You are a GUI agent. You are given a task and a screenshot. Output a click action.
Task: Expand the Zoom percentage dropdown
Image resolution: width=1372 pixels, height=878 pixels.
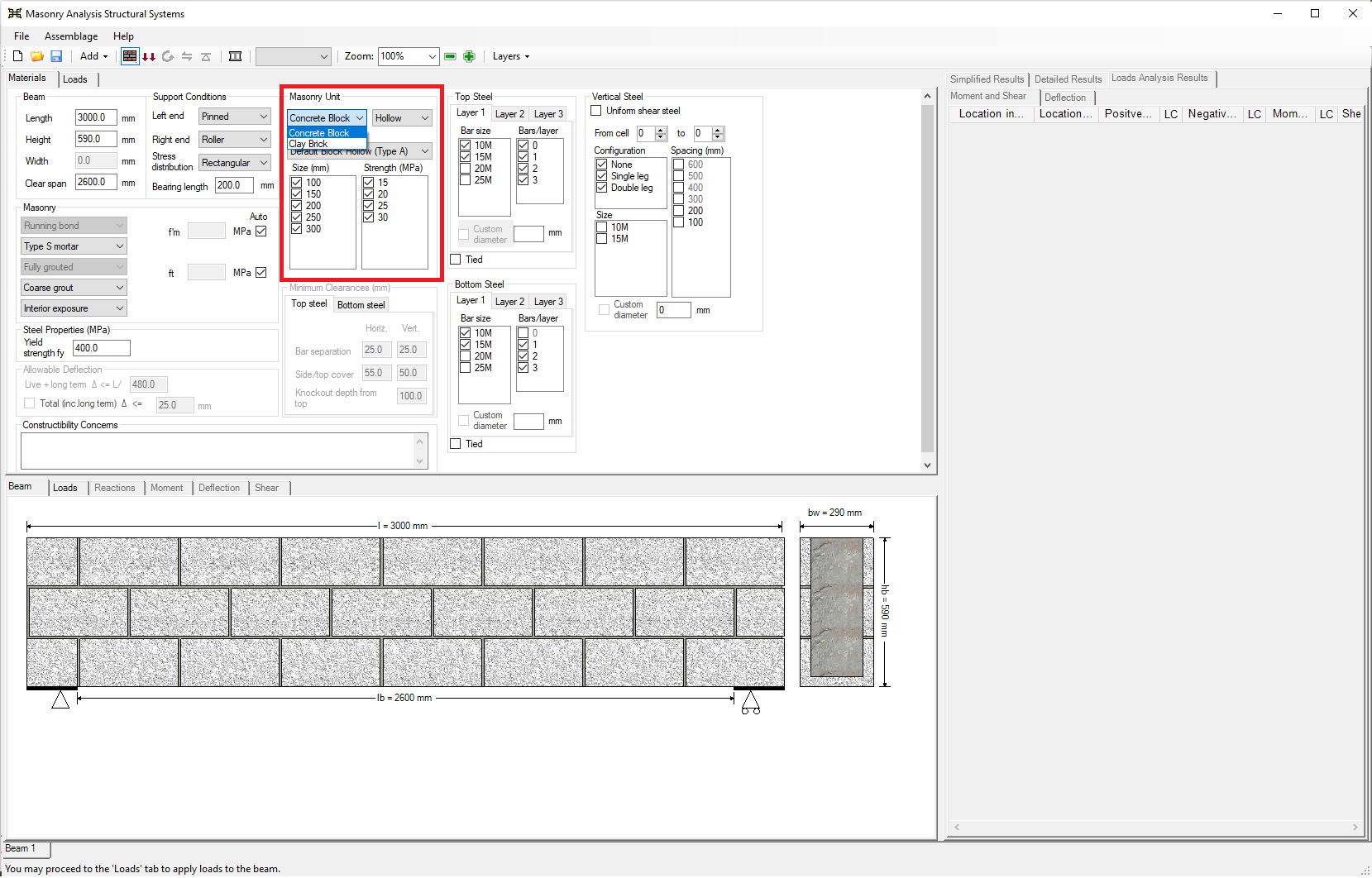432,56
